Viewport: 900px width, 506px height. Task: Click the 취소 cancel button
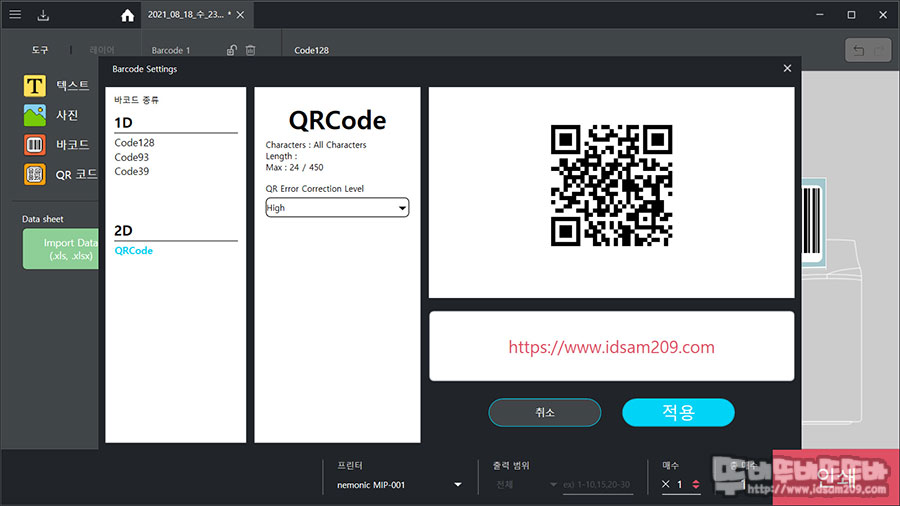(545, 412)
